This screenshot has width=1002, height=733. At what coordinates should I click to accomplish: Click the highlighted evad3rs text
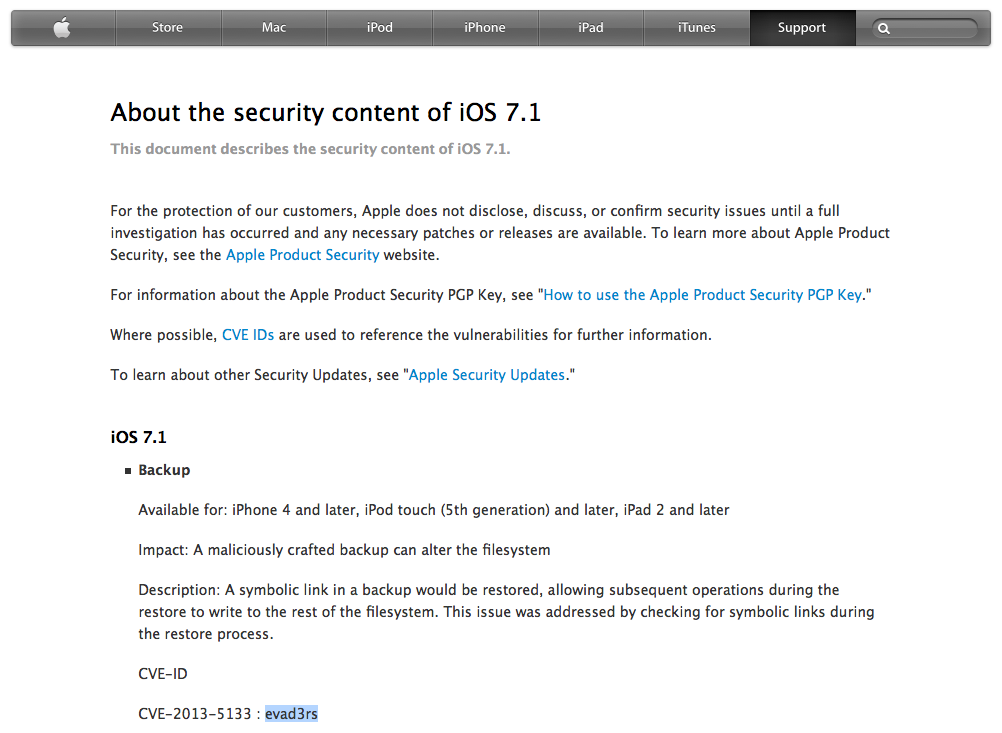pos(291,714)
